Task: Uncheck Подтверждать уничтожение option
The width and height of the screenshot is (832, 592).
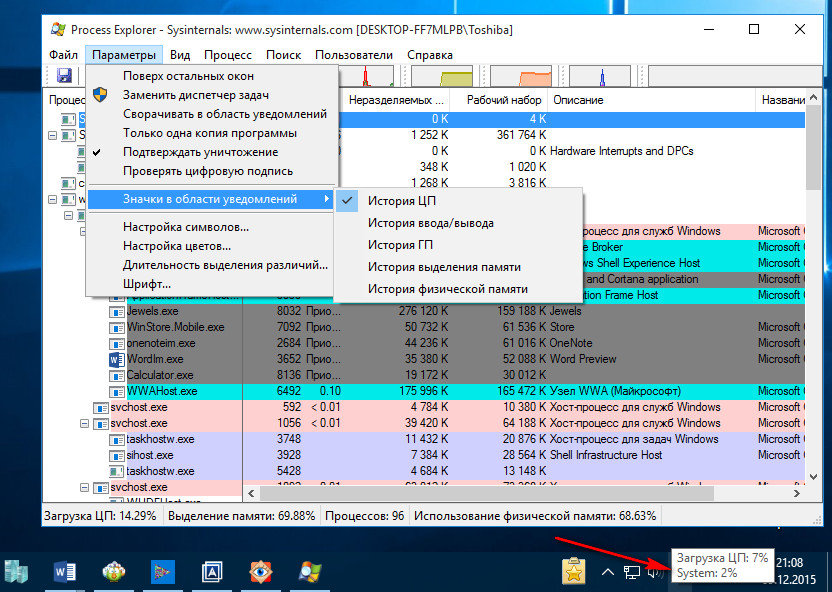Action: 212,152
